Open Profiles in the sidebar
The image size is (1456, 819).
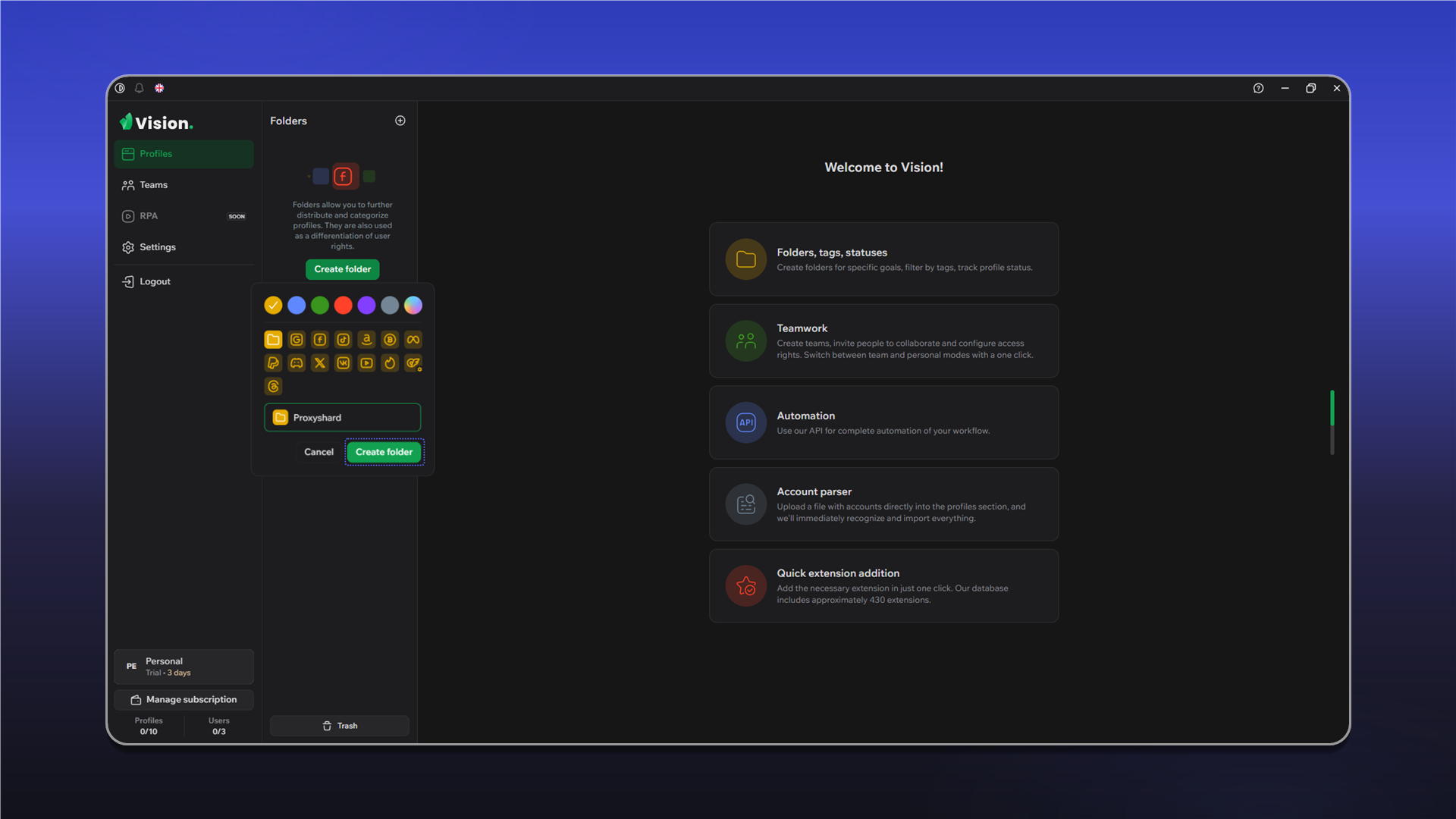pos(184,154)
